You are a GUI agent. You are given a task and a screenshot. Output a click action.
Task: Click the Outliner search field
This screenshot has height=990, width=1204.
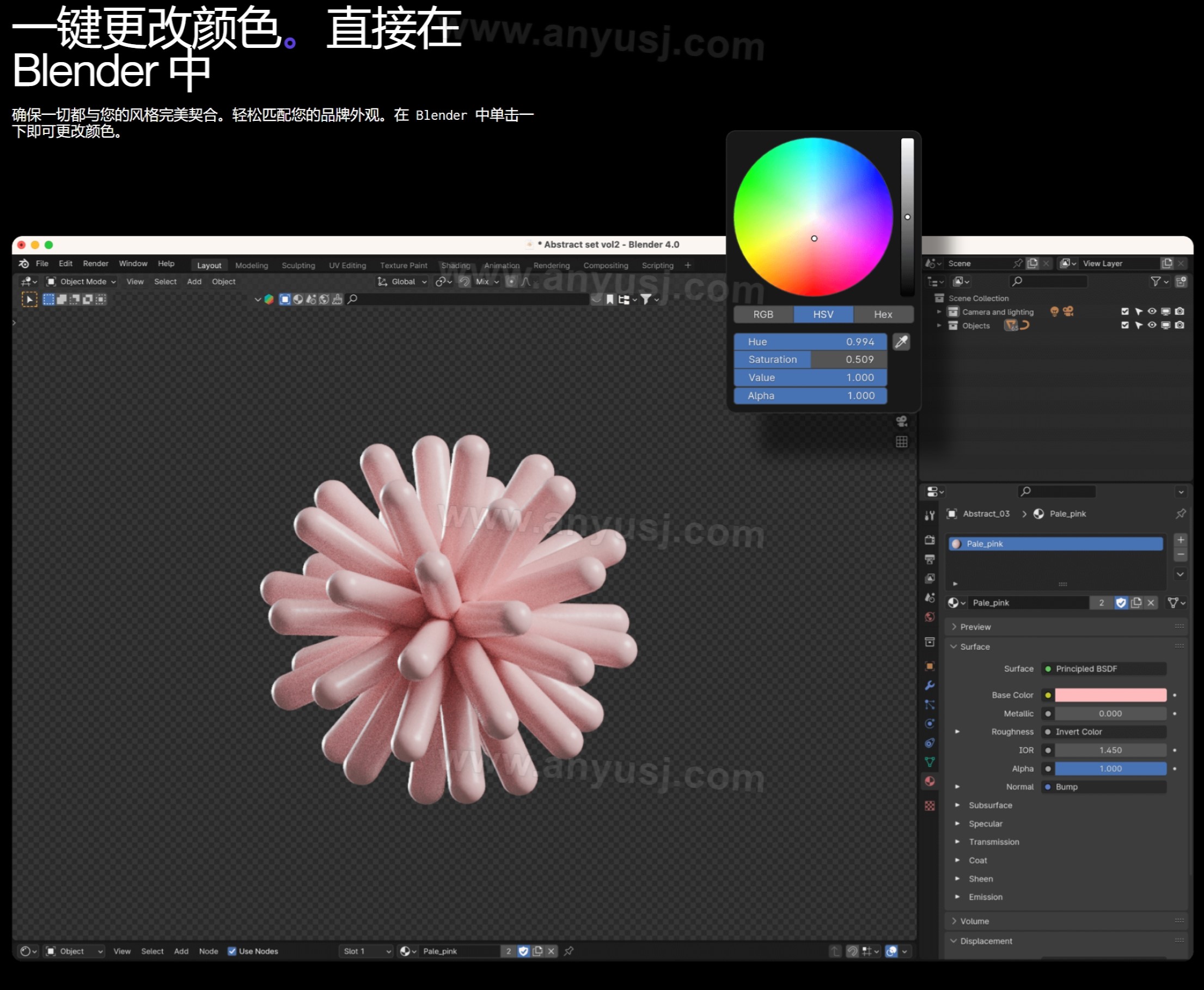coord(1048,281)
